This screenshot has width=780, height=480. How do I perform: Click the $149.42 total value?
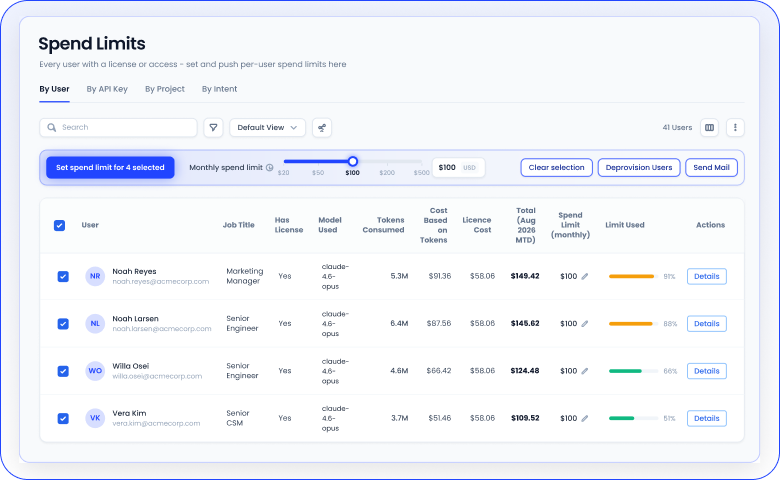[525, 276]
